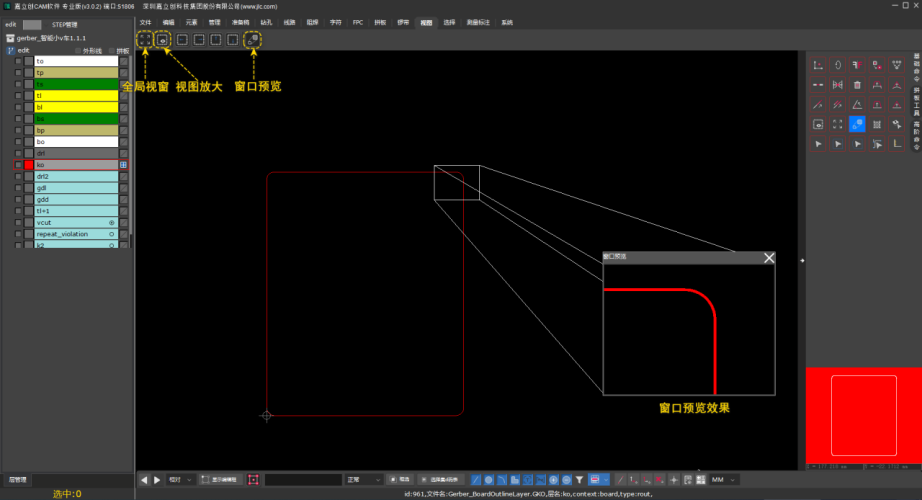The image size is (922, 500).
Task: Toggle the checkbox beside layer 'ko'
Action: 18,165
